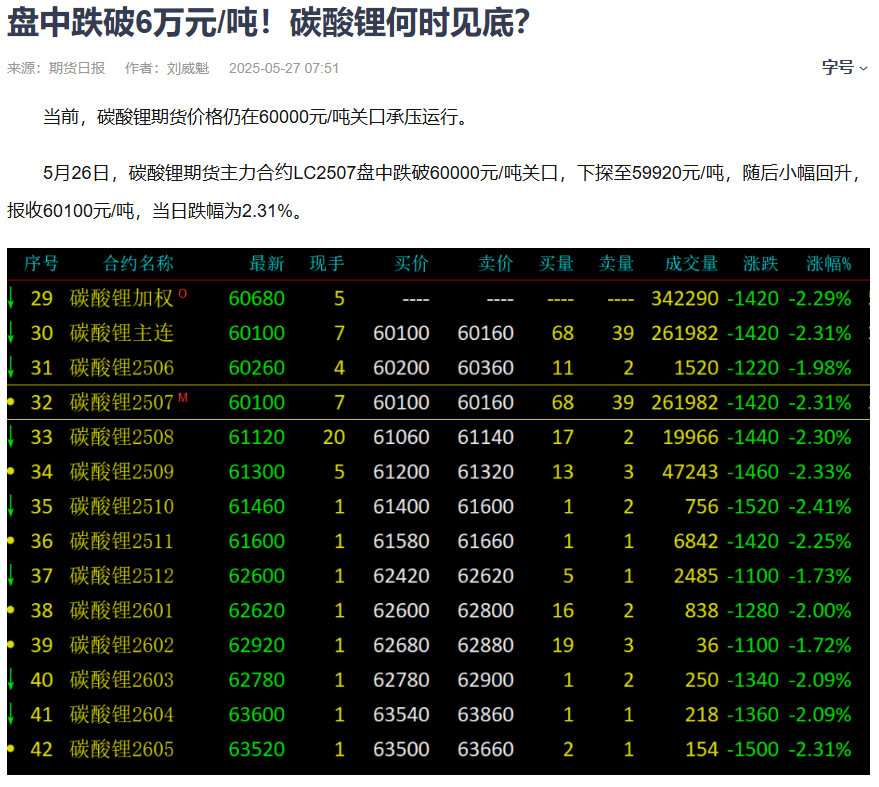Select contract name 碳酸锂2508

[x=121, y=437]
